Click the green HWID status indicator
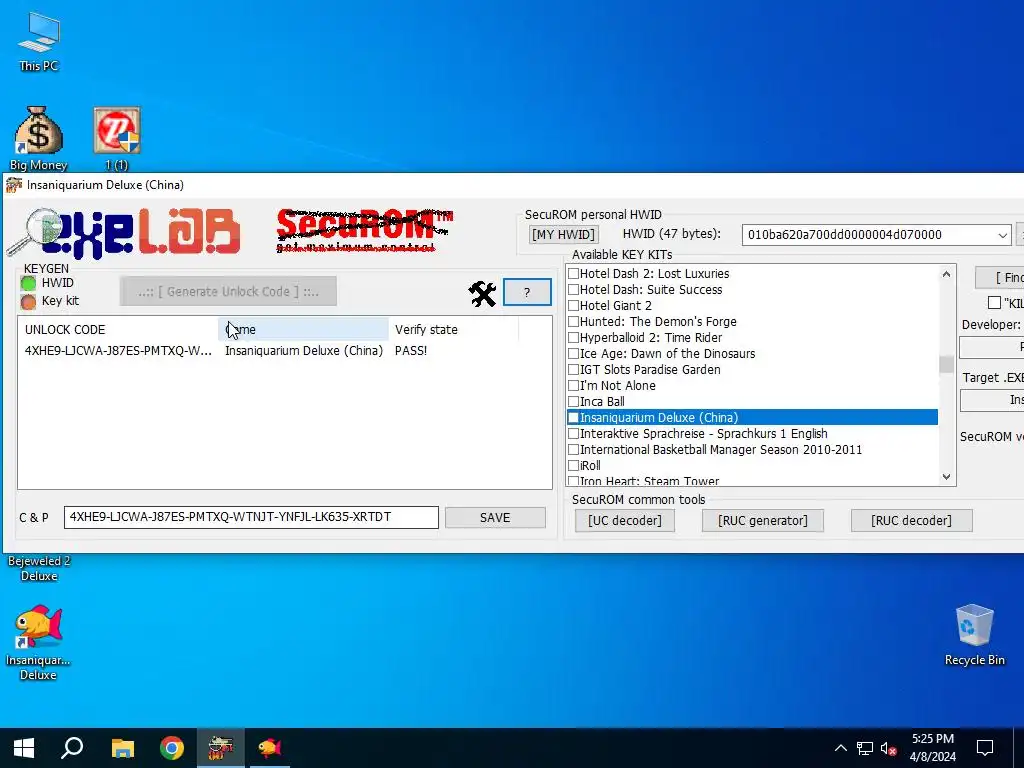This screenshot has height=768, width=1024. pyautogui.click(x=28, y=283)
